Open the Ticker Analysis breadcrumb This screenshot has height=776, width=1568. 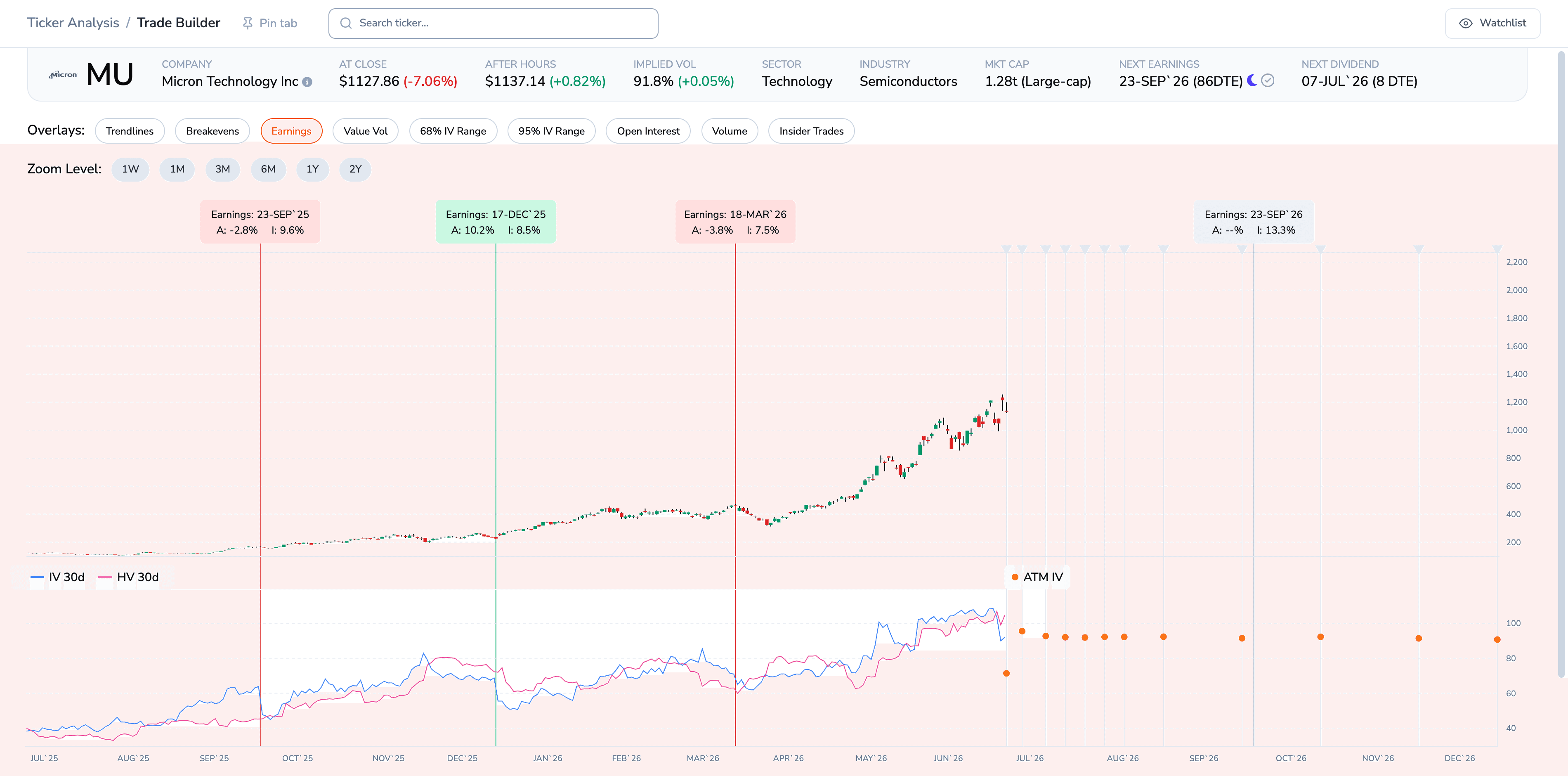pyautogui.click(x=73, y=23)
